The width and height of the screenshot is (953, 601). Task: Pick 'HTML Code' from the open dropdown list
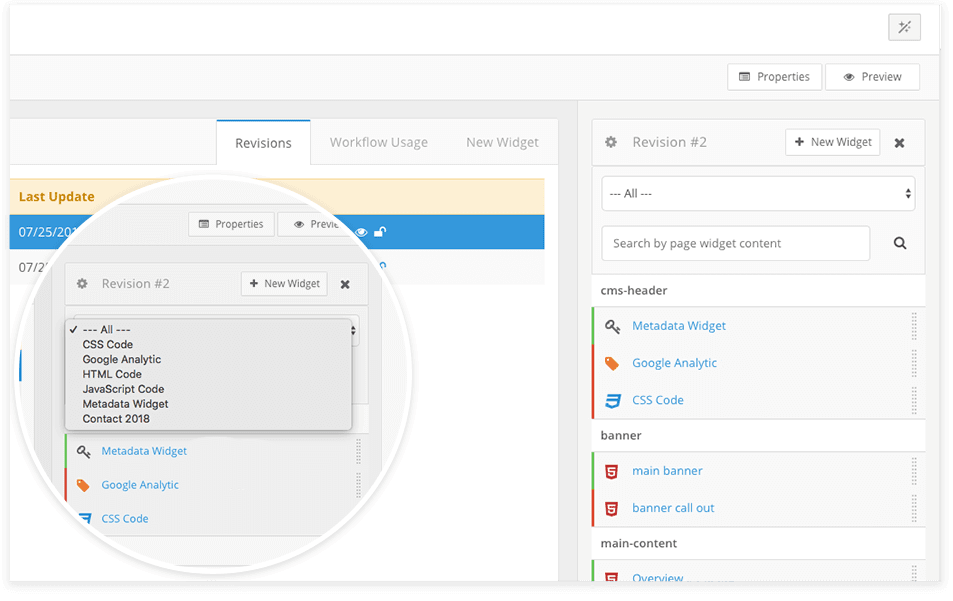point(112,374)
